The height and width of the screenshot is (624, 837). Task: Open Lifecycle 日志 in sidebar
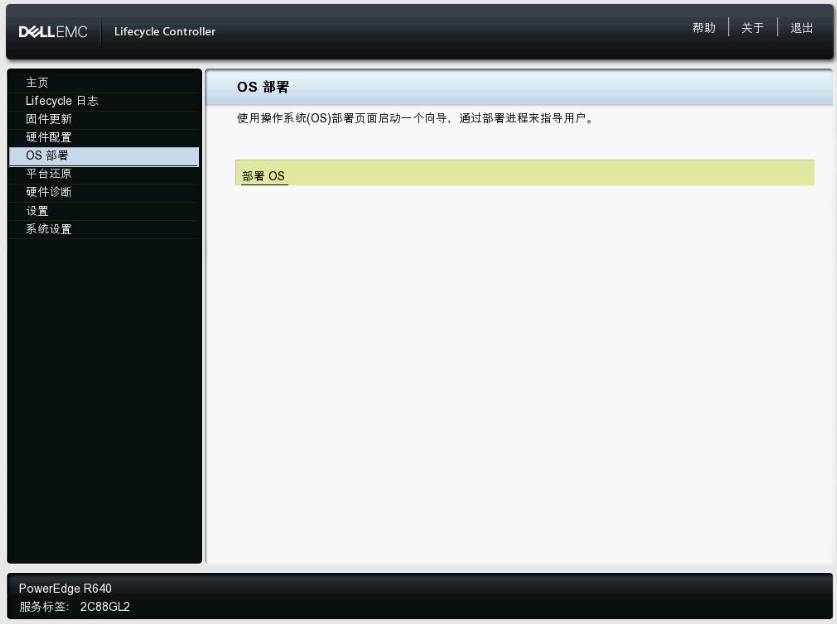pos(62,101)
